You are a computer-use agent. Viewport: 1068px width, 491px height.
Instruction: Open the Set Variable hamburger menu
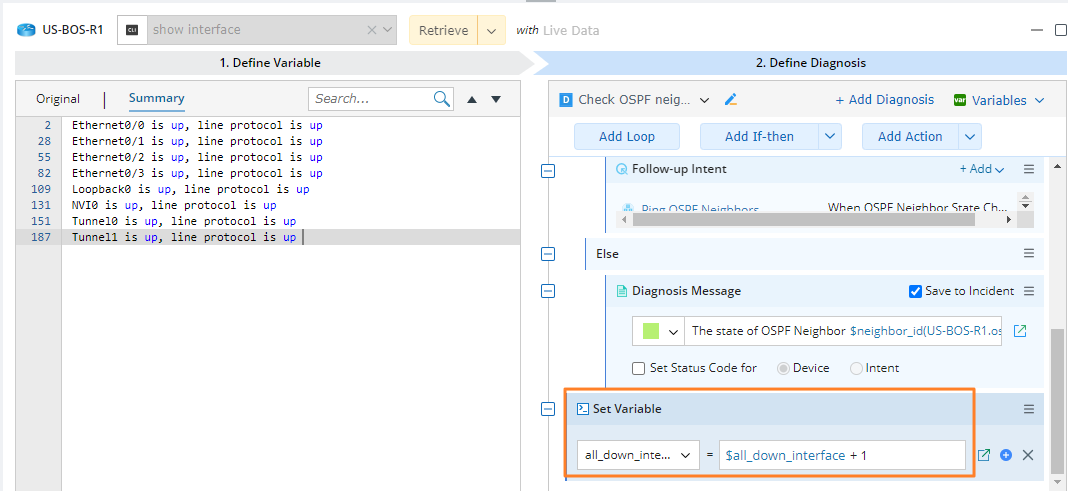click(x=1029, y=409)
